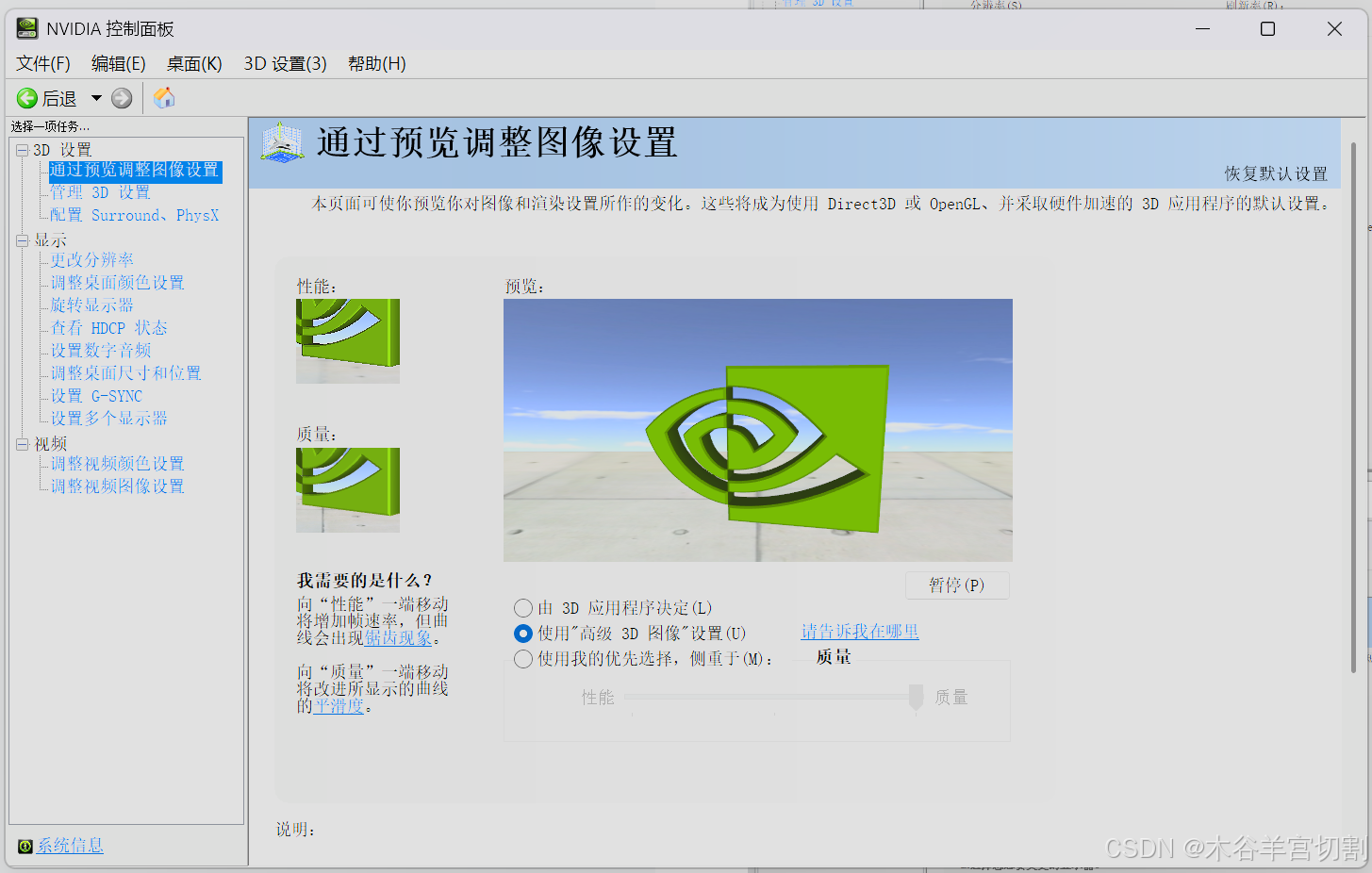Click the 选择一项任务... header text
The height and width of the screenshot is (873, 1372).
click(x=50, y=126)
